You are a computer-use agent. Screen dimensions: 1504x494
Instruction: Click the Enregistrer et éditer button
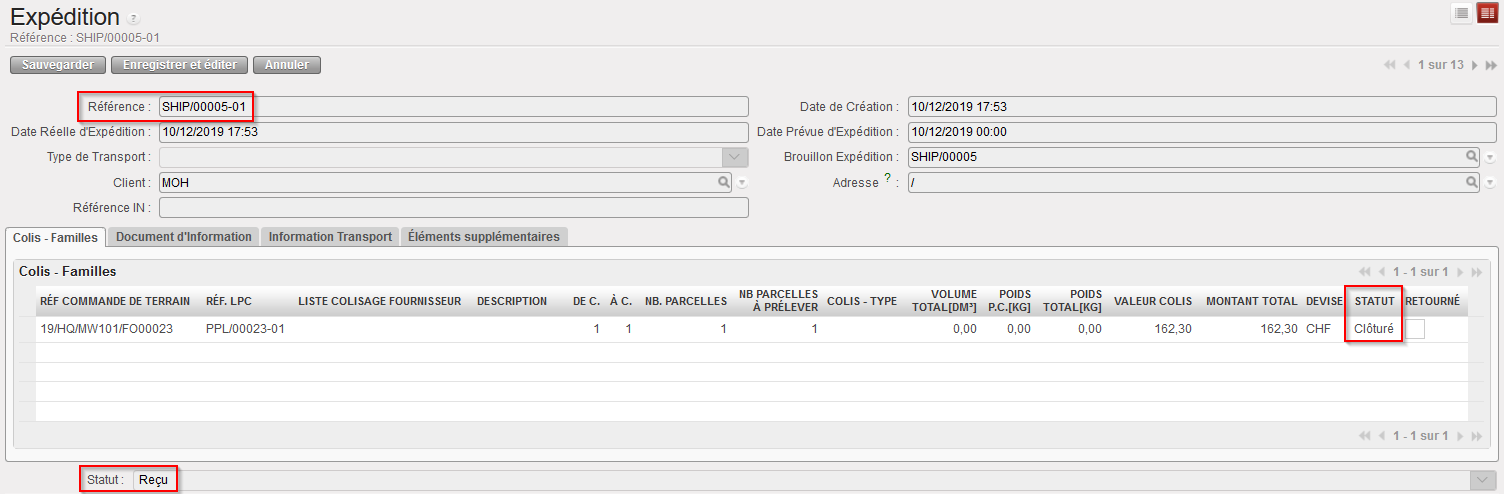pos(180,65)
